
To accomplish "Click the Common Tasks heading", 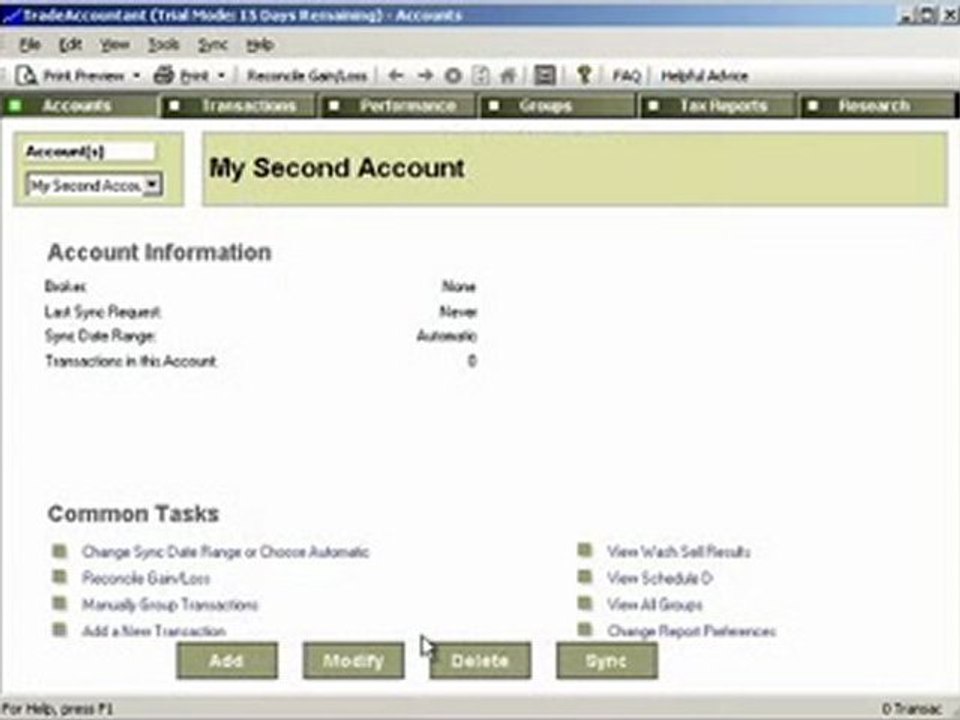I will point(133,514).
